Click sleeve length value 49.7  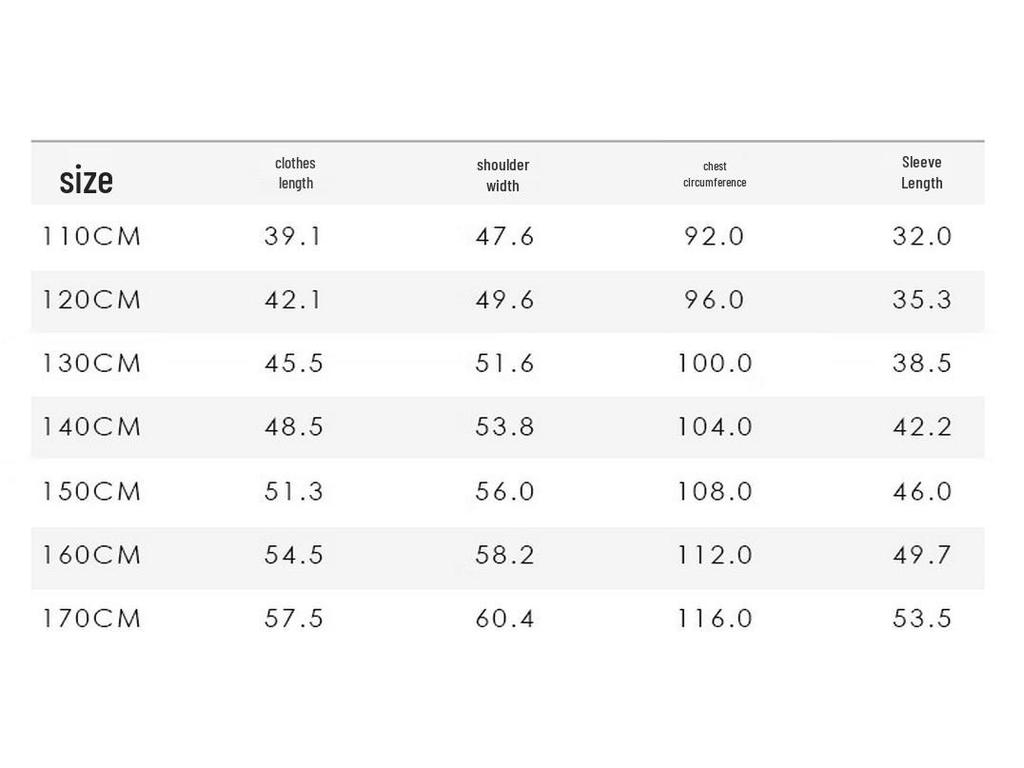(921, 555)
